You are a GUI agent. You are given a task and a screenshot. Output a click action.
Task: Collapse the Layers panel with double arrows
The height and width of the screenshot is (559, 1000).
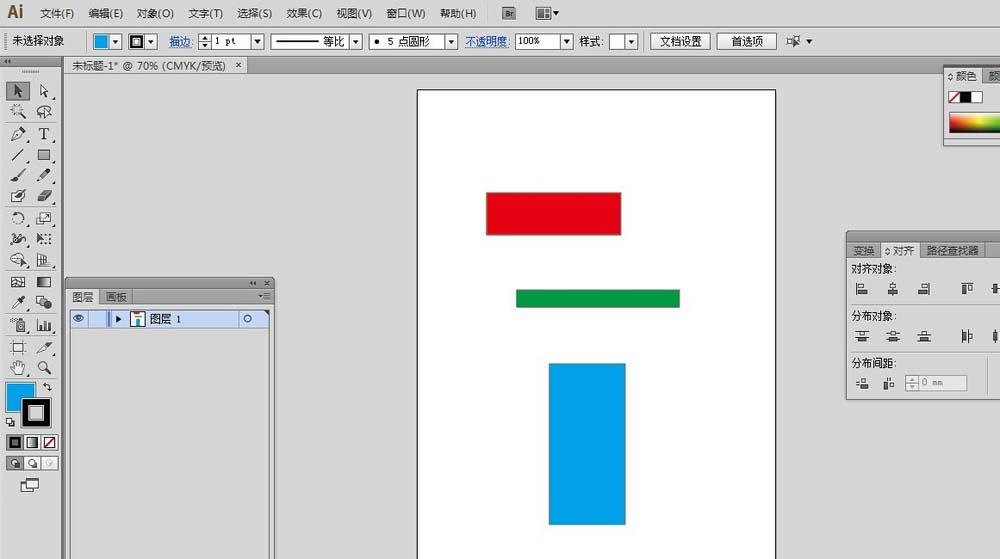253,283
